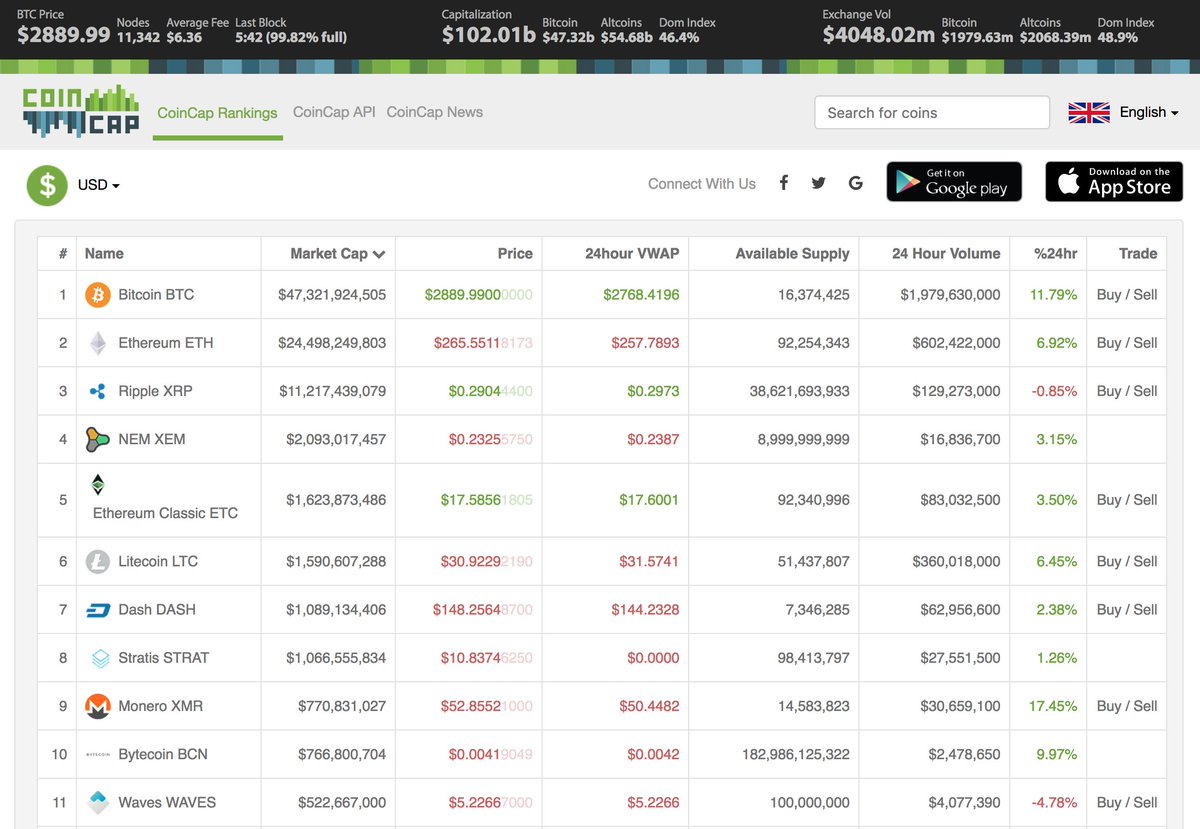
Task: Click Buy / Sell for Ethereum Classic
Action: click(1127, 500)
